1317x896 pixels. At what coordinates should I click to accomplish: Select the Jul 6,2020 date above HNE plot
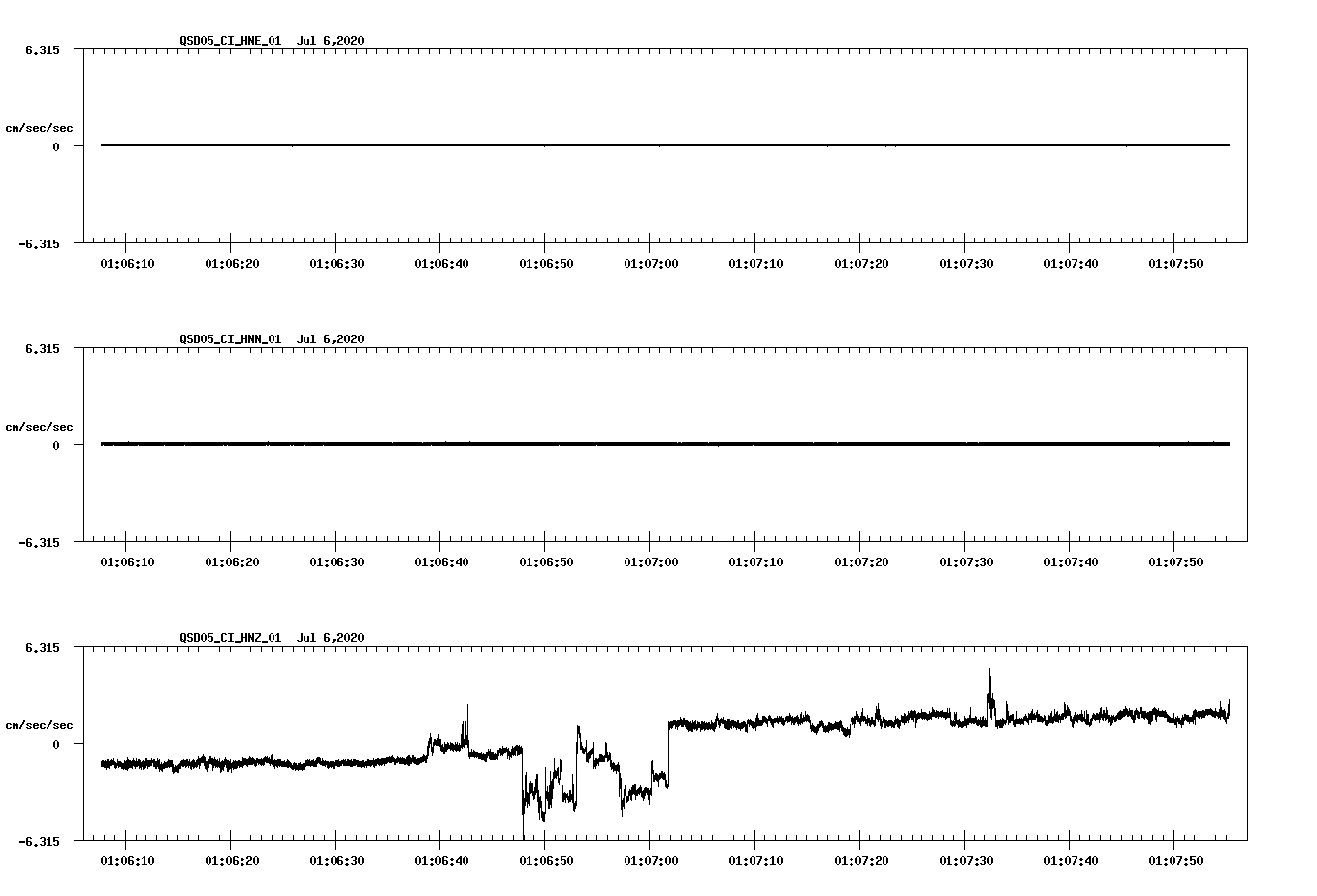[x=331, y=40]
